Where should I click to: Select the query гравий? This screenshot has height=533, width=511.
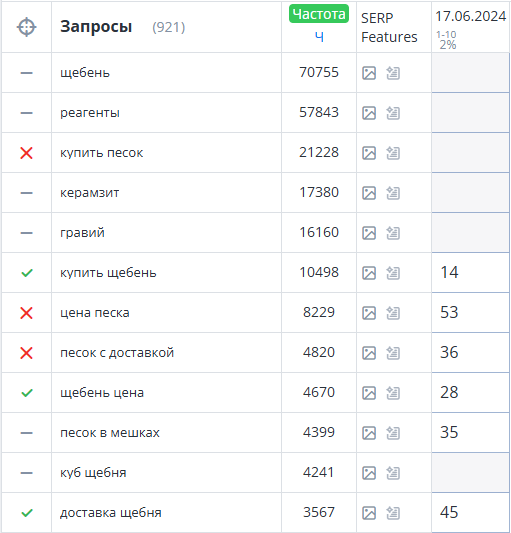tap(82, 233)
